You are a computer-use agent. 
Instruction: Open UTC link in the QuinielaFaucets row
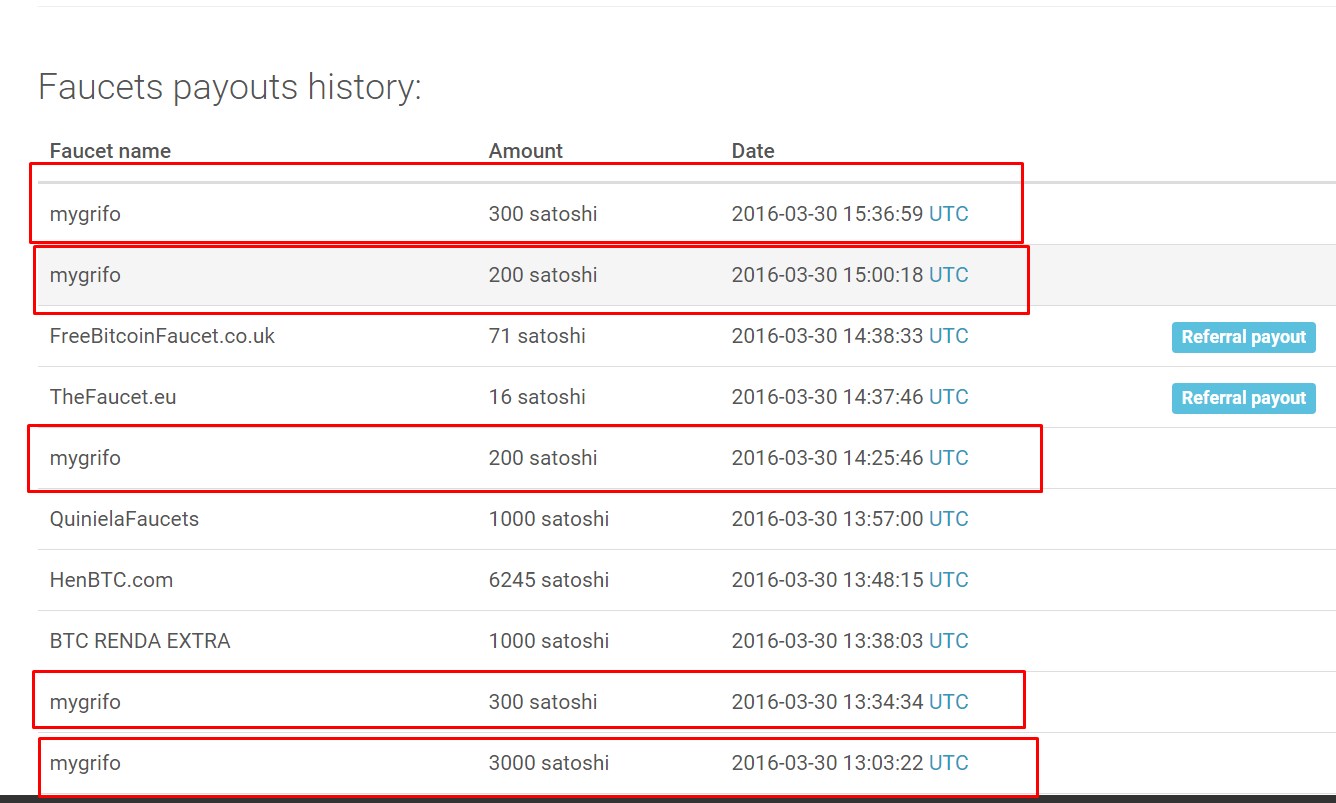(x=948, y=519)
